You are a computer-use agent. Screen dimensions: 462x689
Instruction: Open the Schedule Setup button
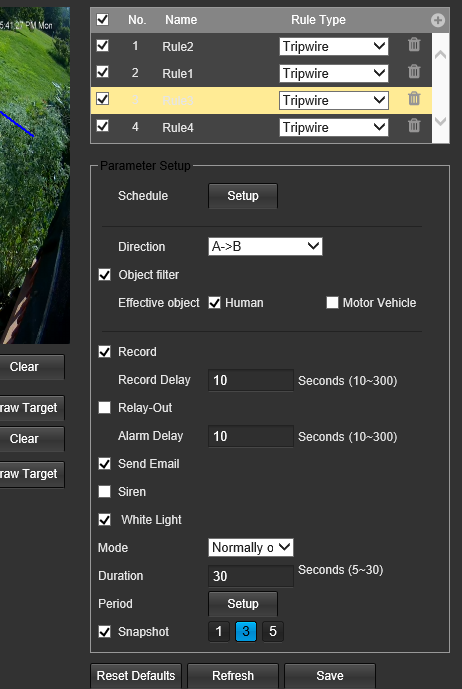243,196
